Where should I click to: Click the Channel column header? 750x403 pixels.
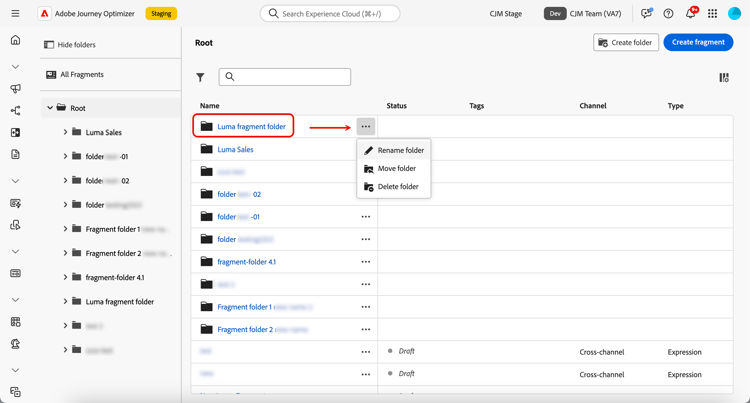click(x=593, y=106)
